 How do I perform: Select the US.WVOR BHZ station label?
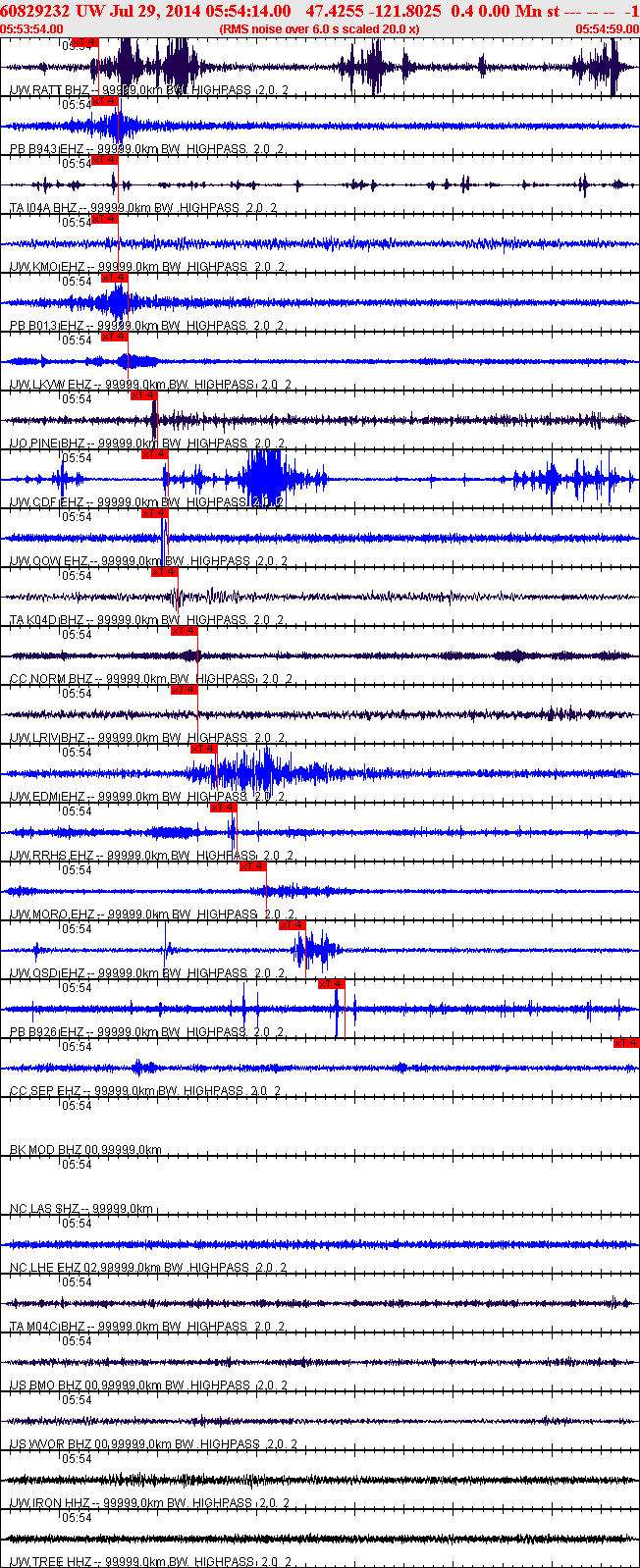(x=154, y=1444)
